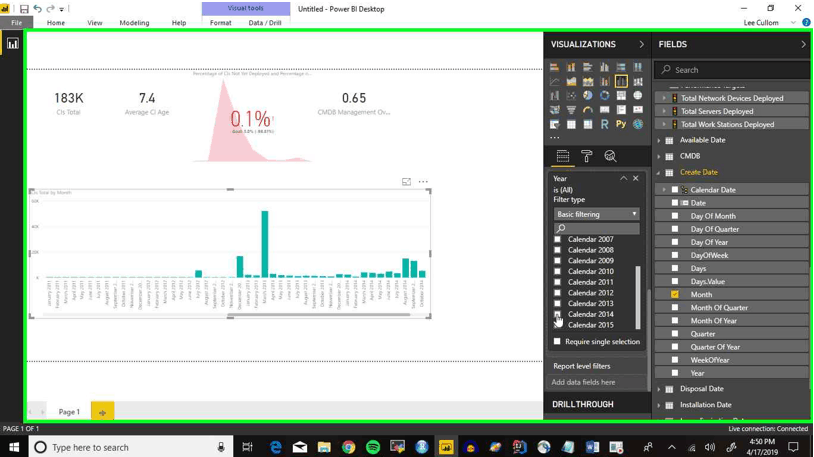This screenshot has height=457, width=814.
Task: Remove the Year filter with X
Action: (635, 178)
